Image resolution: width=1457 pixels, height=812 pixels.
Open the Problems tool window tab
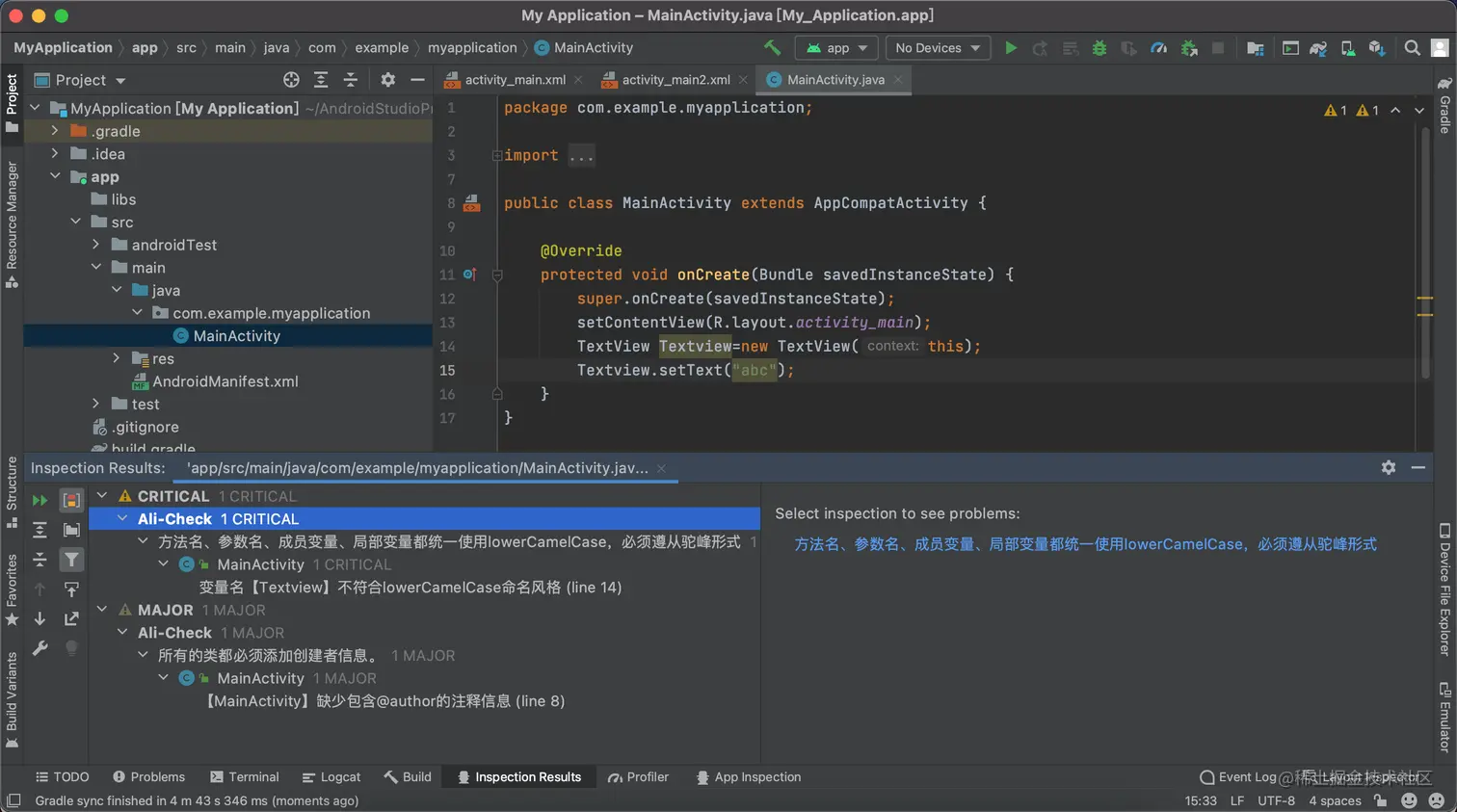click(x=148, y=777)
